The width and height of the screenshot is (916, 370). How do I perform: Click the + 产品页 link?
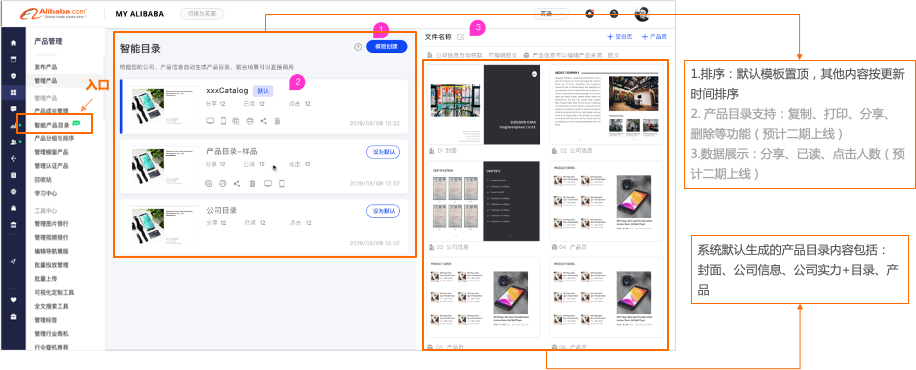point(654,37)
